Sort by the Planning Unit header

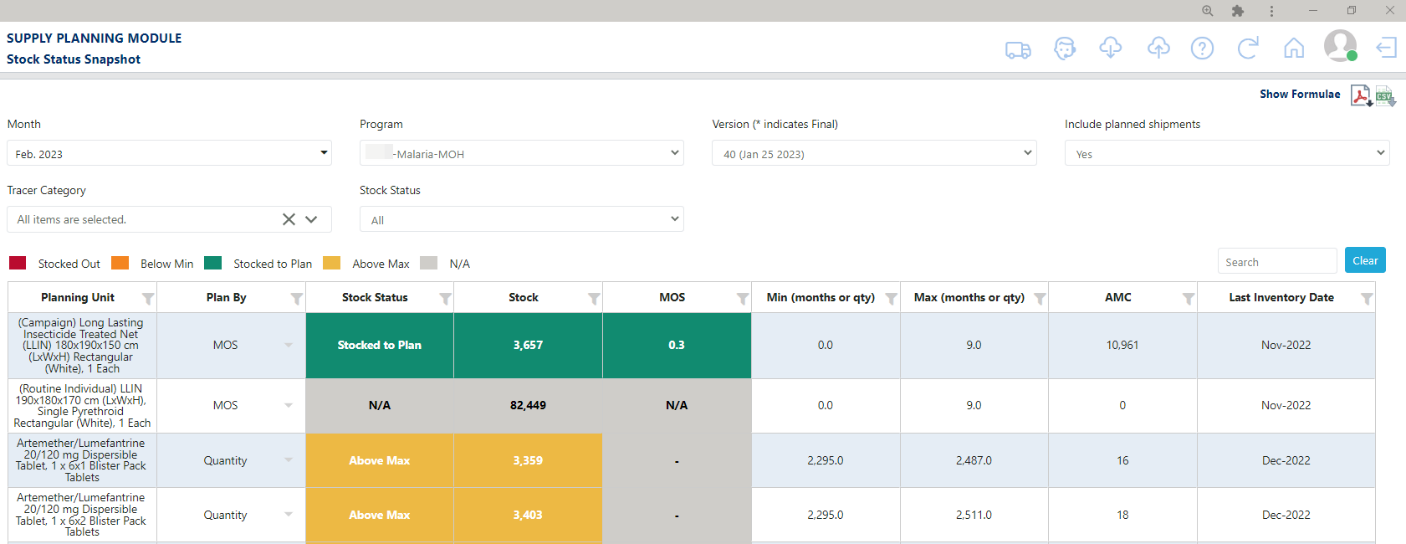[78, 297]
